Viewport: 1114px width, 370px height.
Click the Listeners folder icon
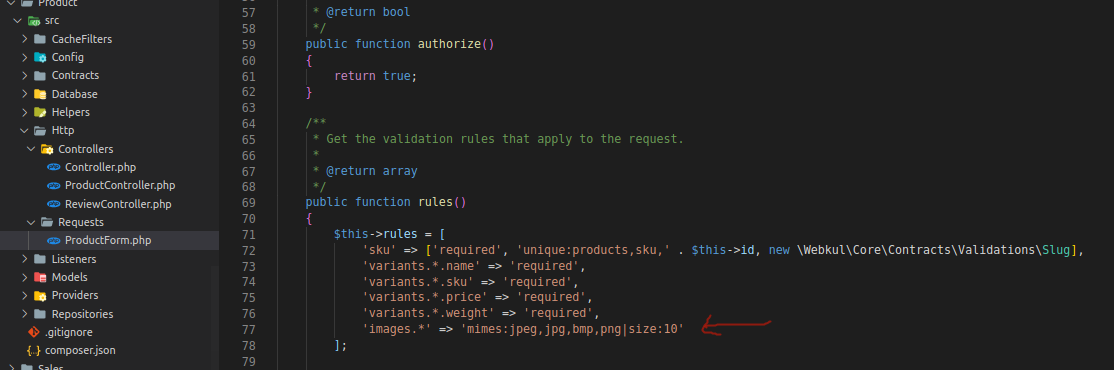(x=40, y=259)
